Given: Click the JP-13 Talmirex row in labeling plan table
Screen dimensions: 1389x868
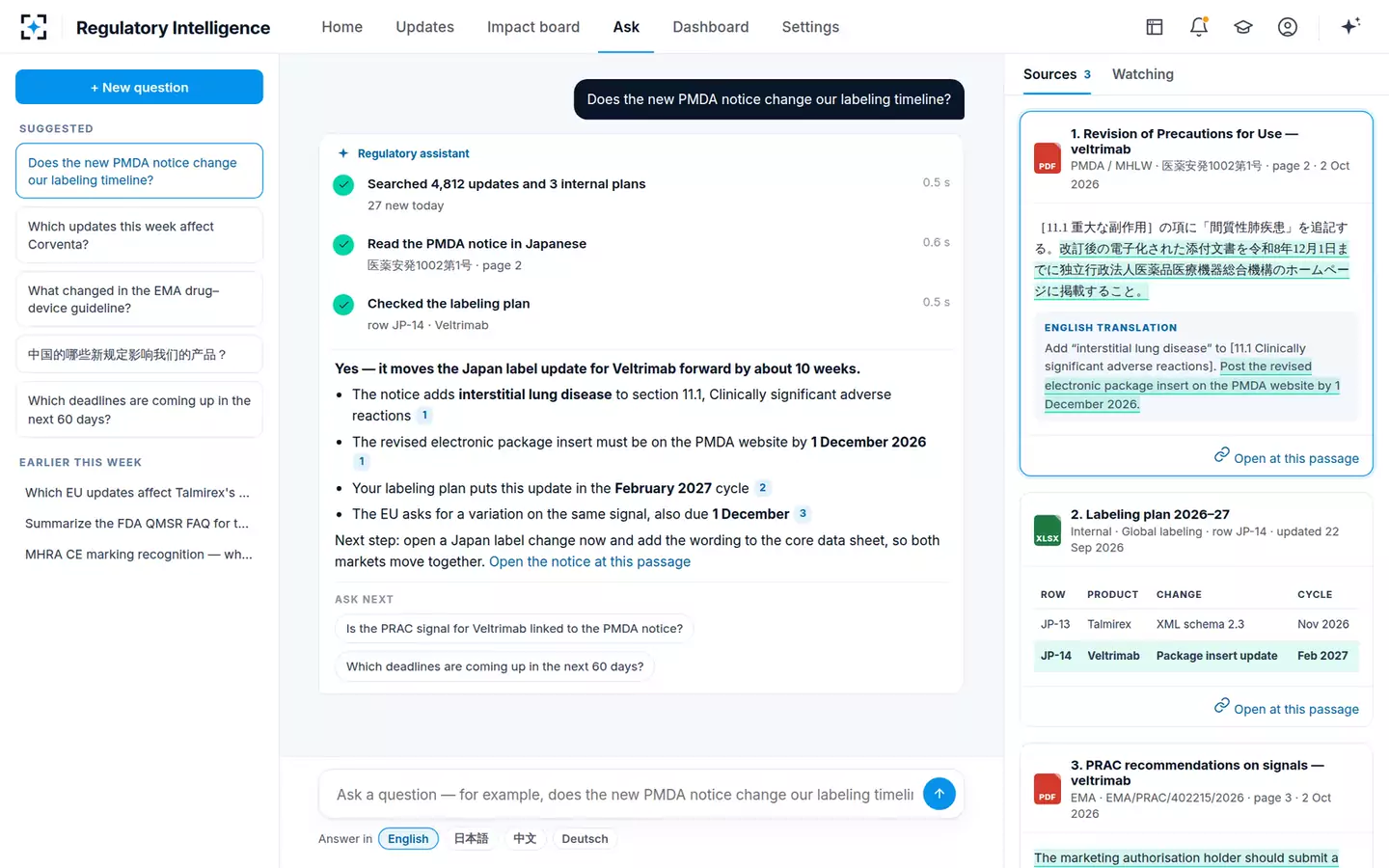Looking at the screenshot, I should coord(1196,625).
